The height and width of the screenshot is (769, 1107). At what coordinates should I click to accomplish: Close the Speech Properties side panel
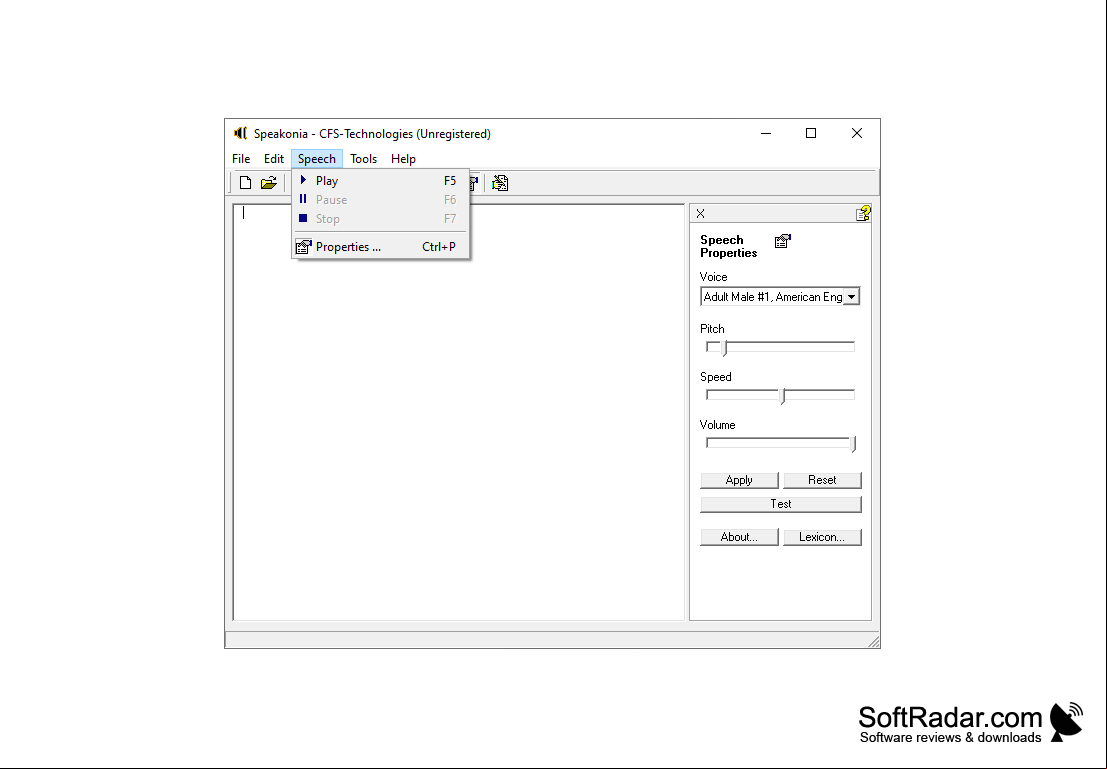pos(700,213)
